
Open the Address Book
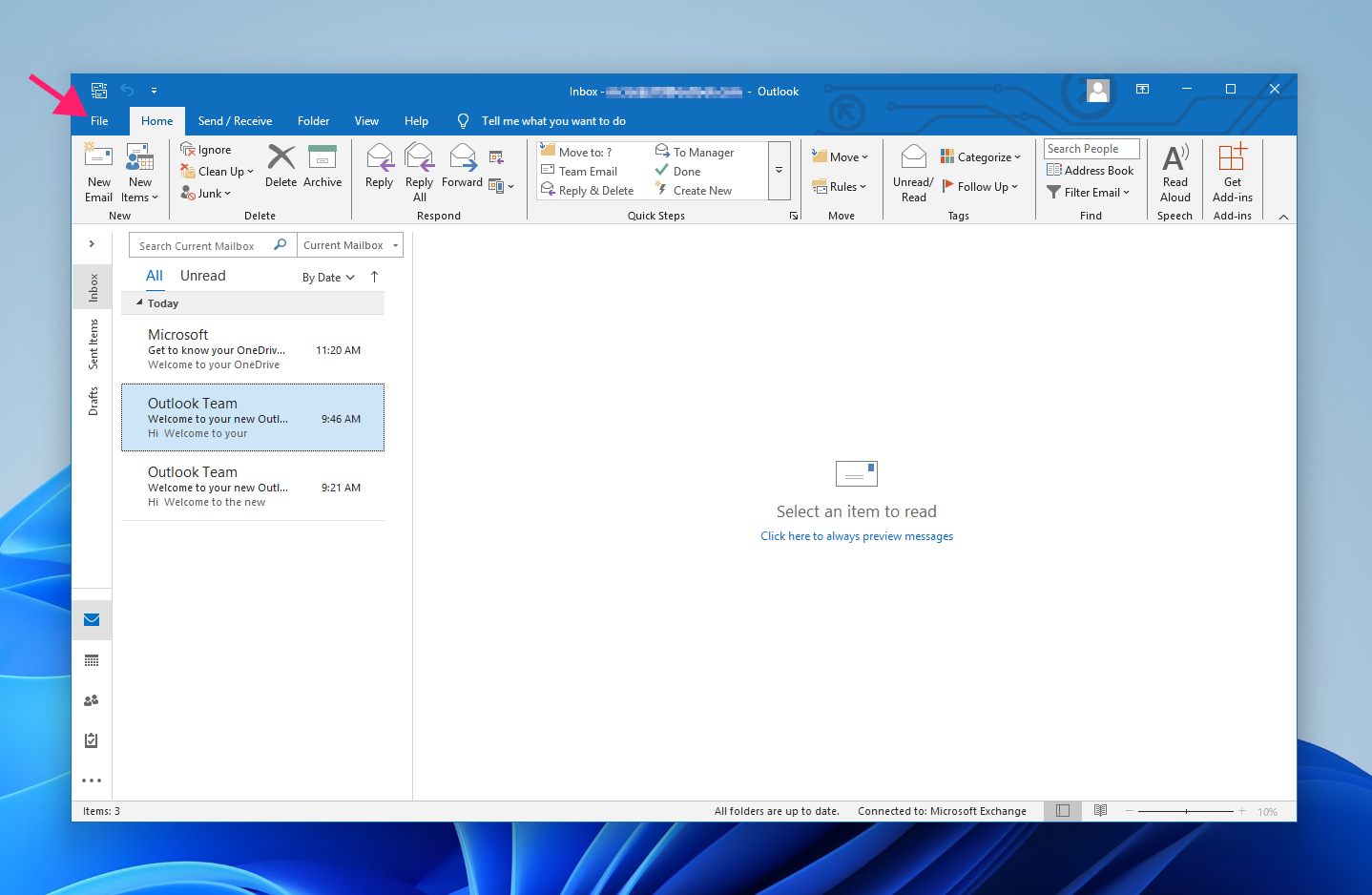[1090, 171]
